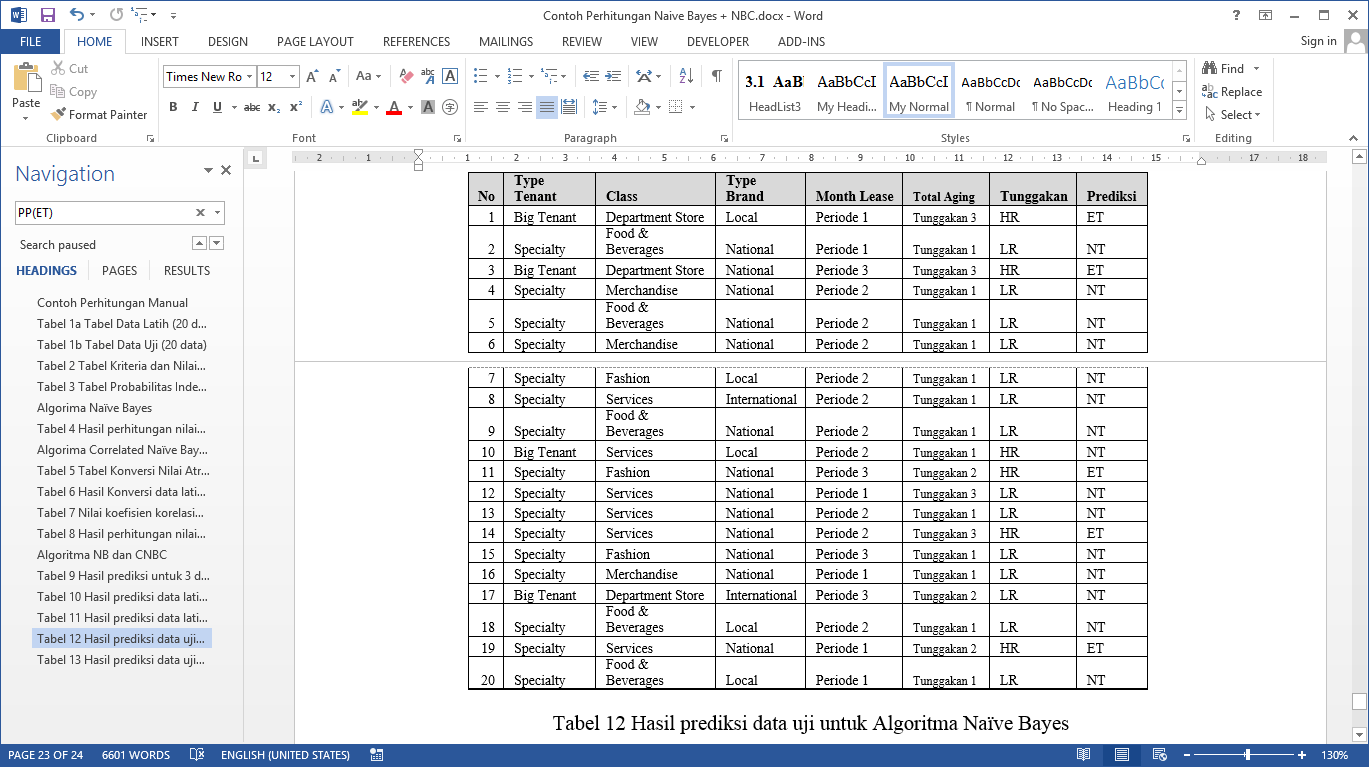Click the Increase Indent icon
1369x767 pixels.
612,76
